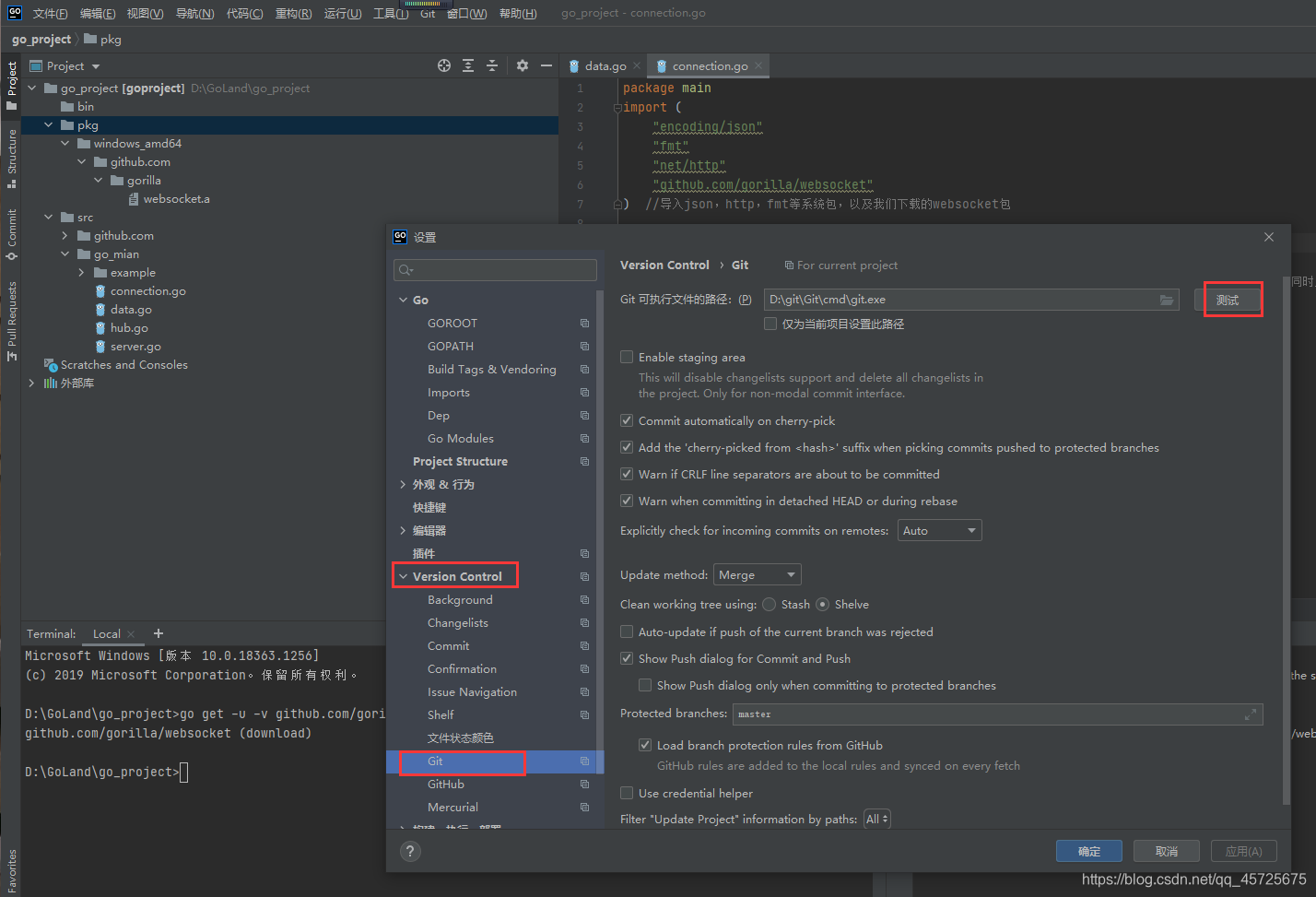The width and height of the screenshot is (1316, 897).
Task: Toggle Auto-update if push rejected checkbox
Action: 627,631
